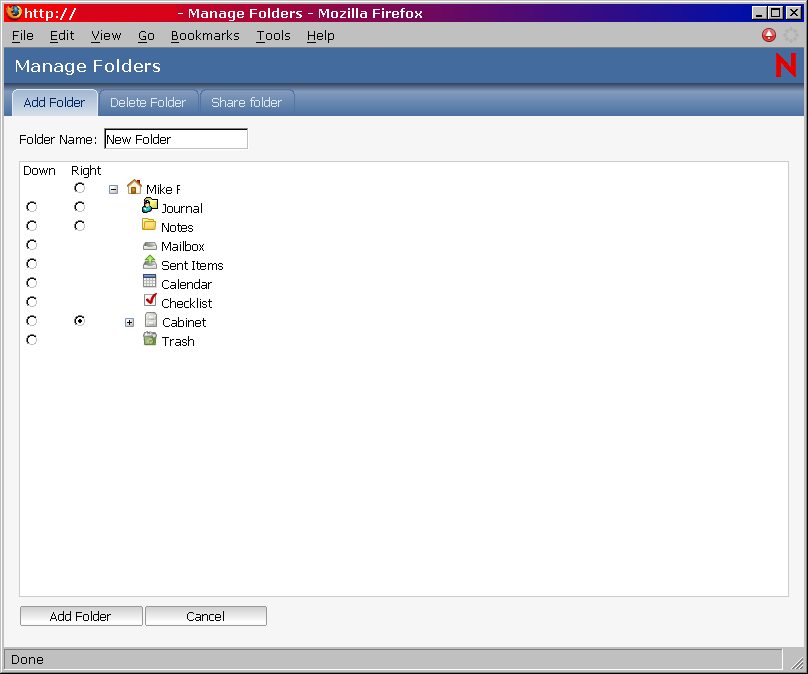
Task: Select the Right radio for Journal
Action: click(x=79, y=207)
